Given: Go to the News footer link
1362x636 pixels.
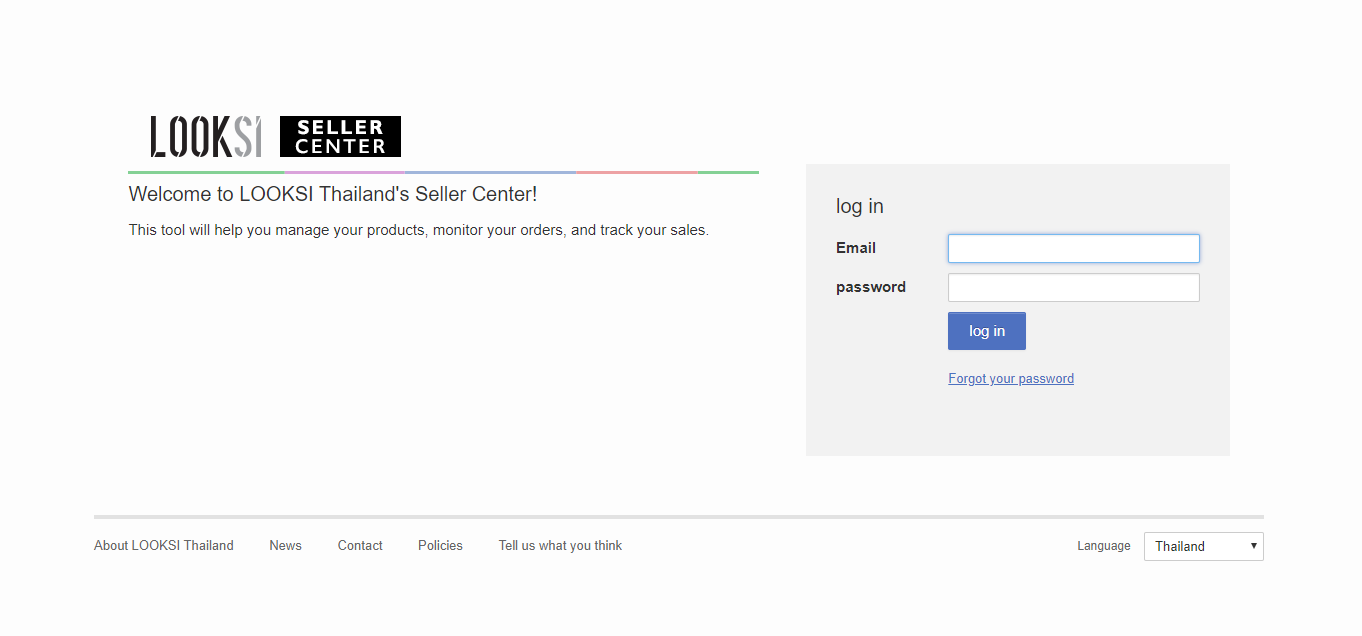Looking at the screenshot, I should (x=285, y=545).
